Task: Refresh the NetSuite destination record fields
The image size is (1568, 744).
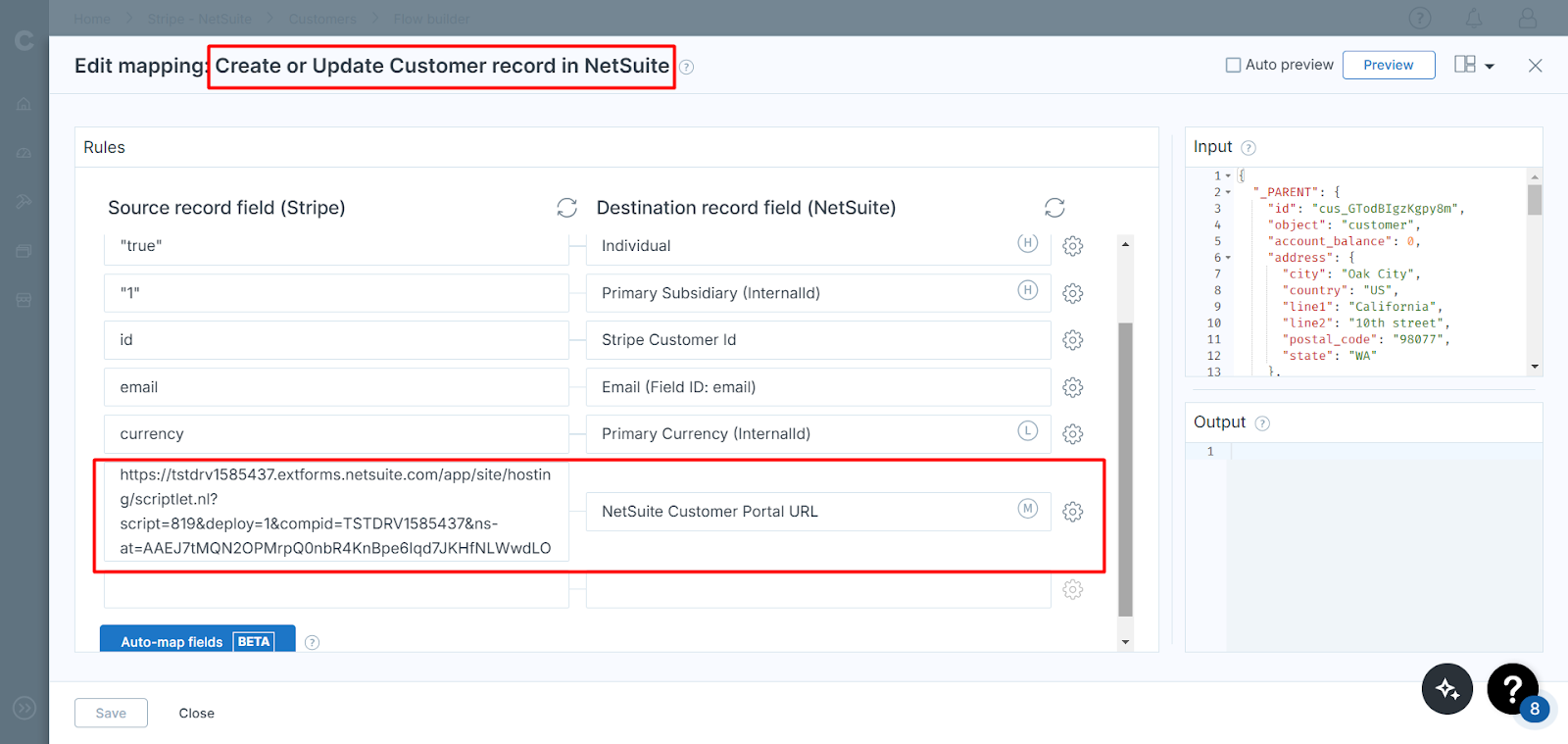Action: (x=1054, y=208)
